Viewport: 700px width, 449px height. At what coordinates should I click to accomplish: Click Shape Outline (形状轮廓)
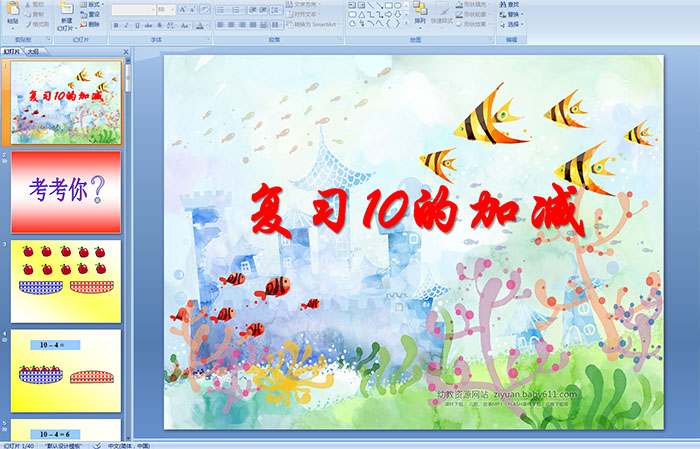473,14
